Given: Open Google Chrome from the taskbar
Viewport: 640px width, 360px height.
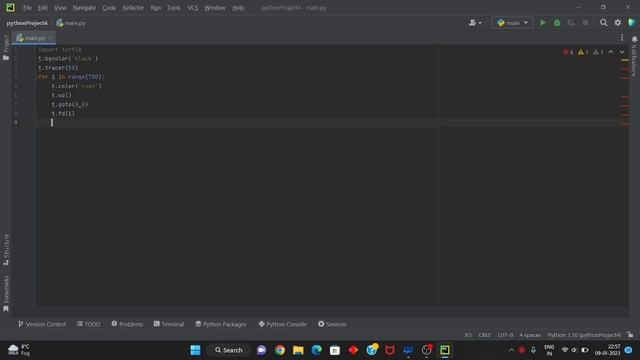Looking at the screenshot, I should 280,350.
